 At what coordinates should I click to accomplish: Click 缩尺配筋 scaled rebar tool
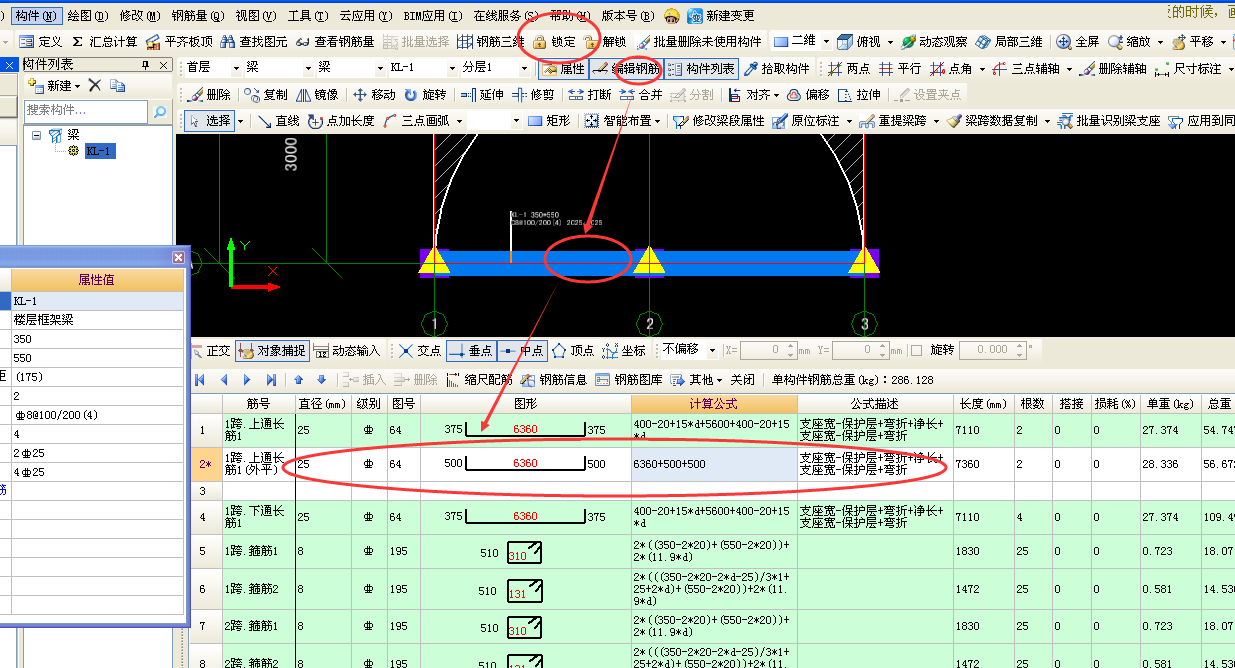[479, 380]
